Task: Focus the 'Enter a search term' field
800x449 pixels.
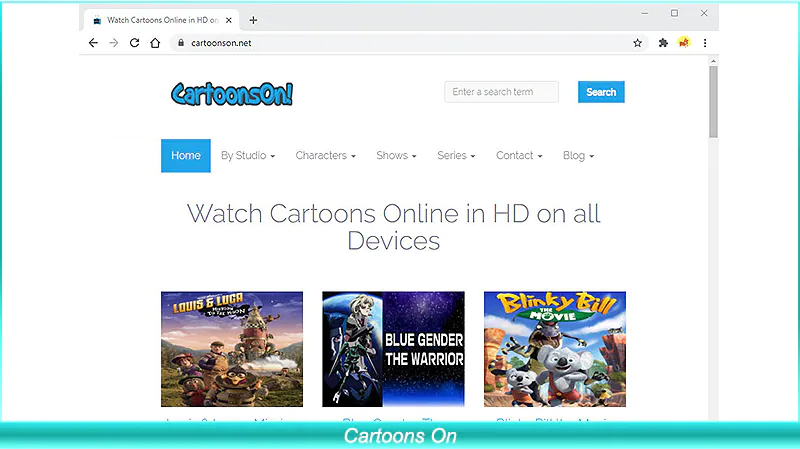Action: (x=502, y=92)
